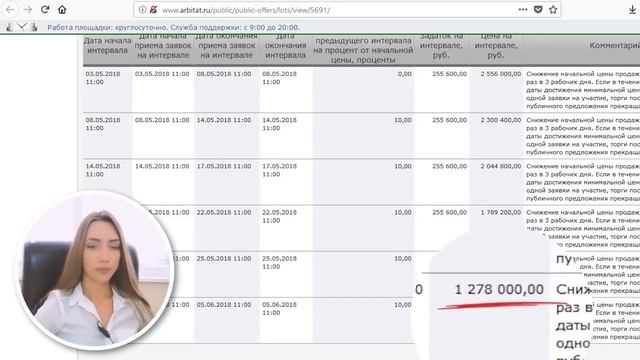Save the page to Pocket
Screen dimensions: 640x360
pos(538,9)
